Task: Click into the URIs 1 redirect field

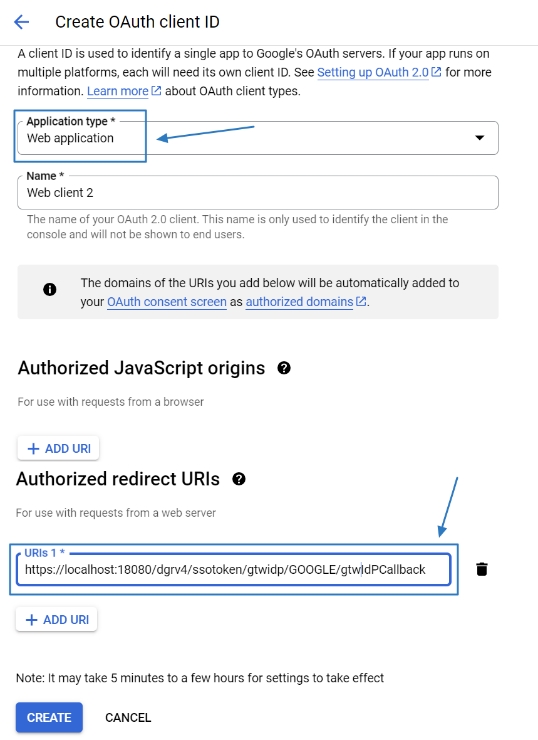Action: pos(234,570)
